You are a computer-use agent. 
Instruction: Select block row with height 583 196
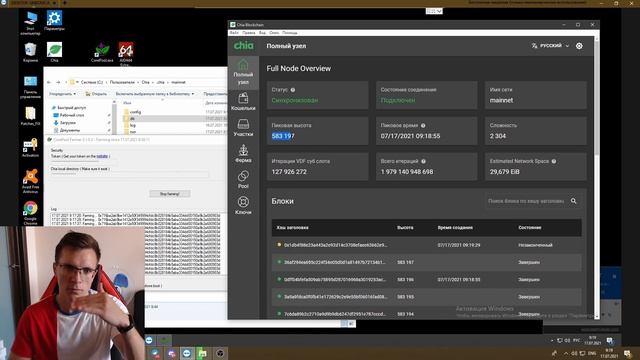(427, 280)
